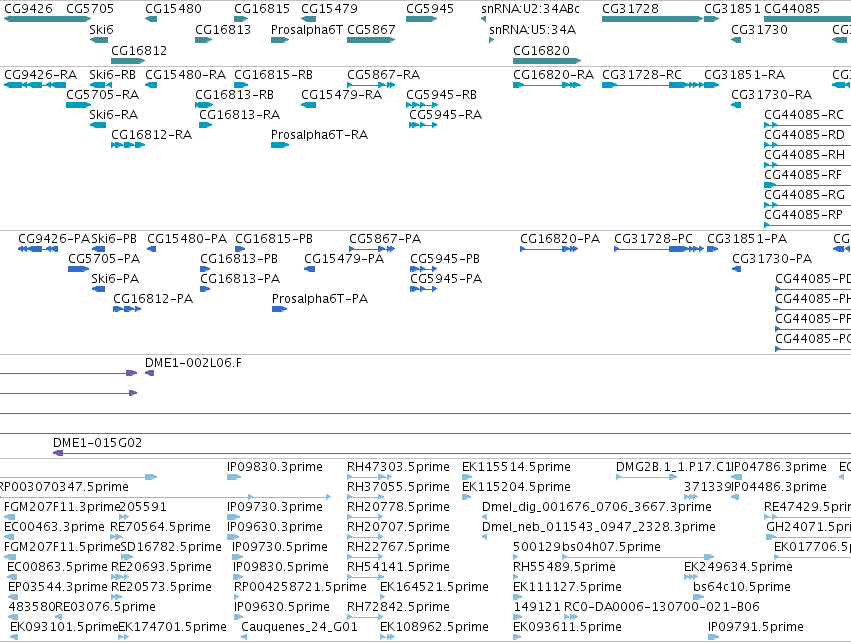Select the CG31728-RC transcript label
This screenshot has height=642, width=851.
(642, 75)
